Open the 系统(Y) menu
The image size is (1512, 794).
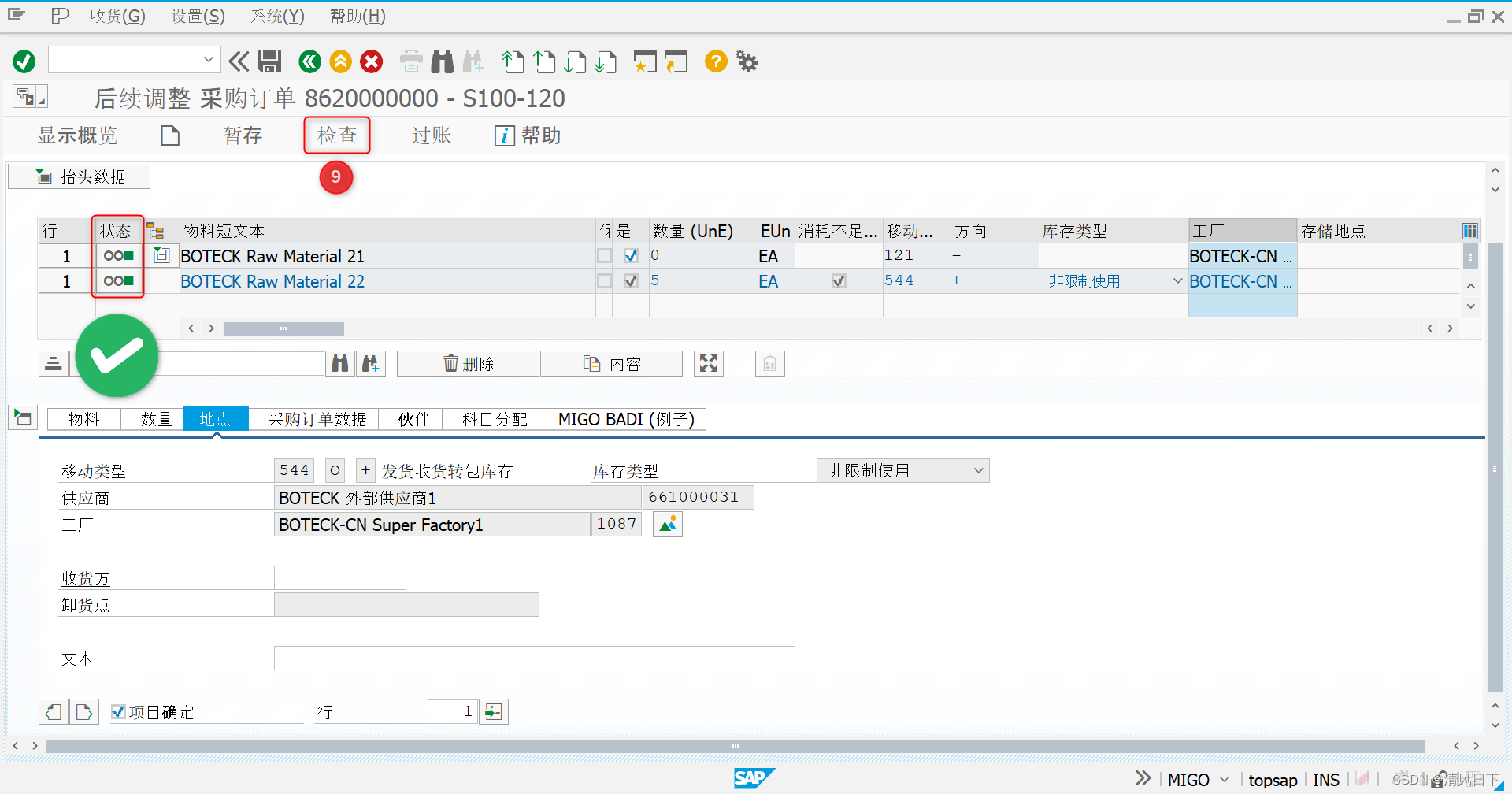277,17
